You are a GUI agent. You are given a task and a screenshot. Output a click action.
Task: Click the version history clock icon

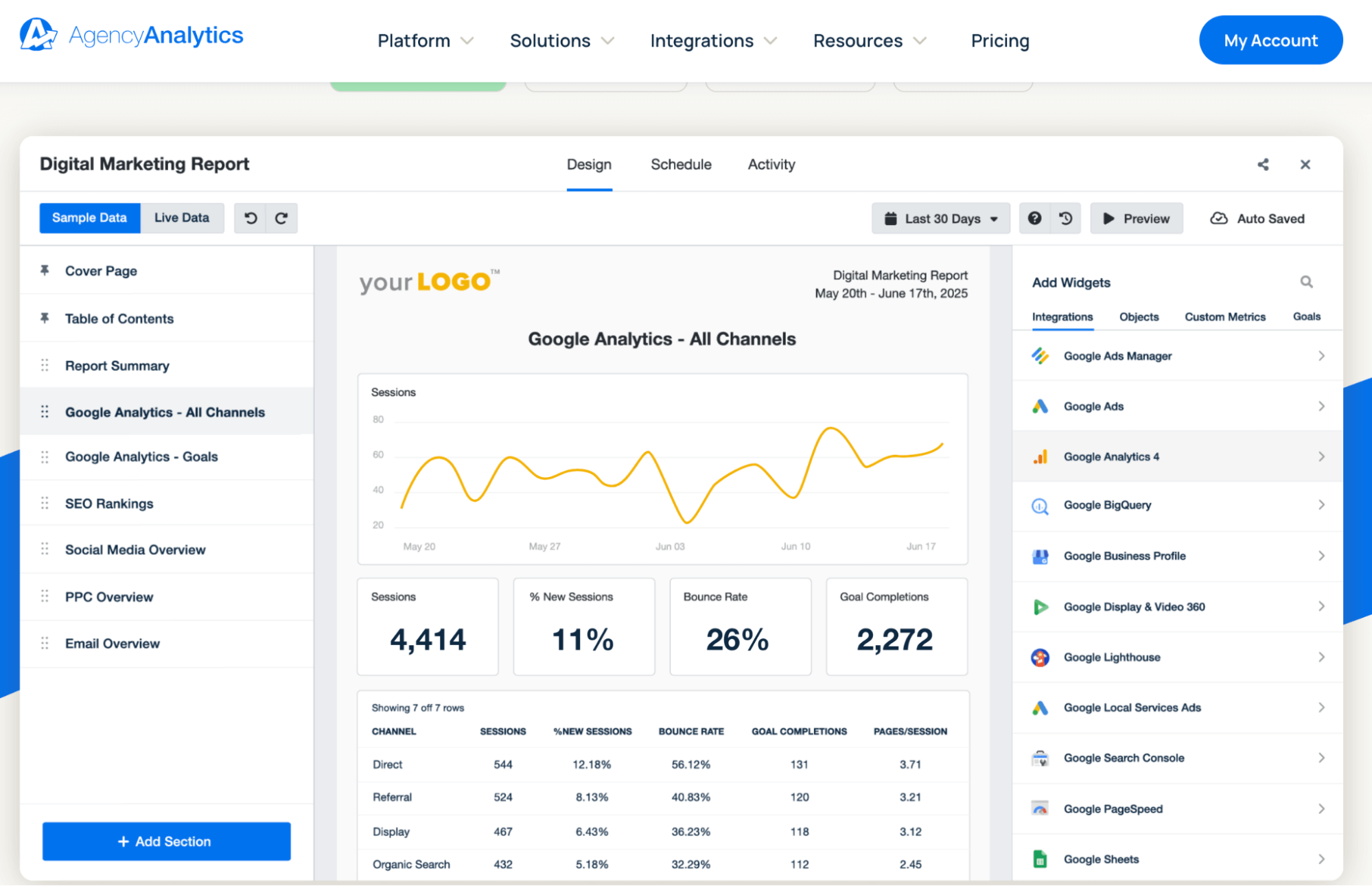[x=1066, y=218]
